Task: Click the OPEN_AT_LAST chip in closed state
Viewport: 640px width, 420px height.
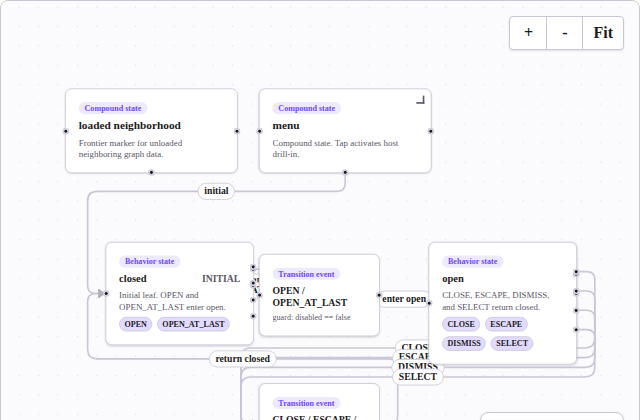Action: click(x=193, y=324)
